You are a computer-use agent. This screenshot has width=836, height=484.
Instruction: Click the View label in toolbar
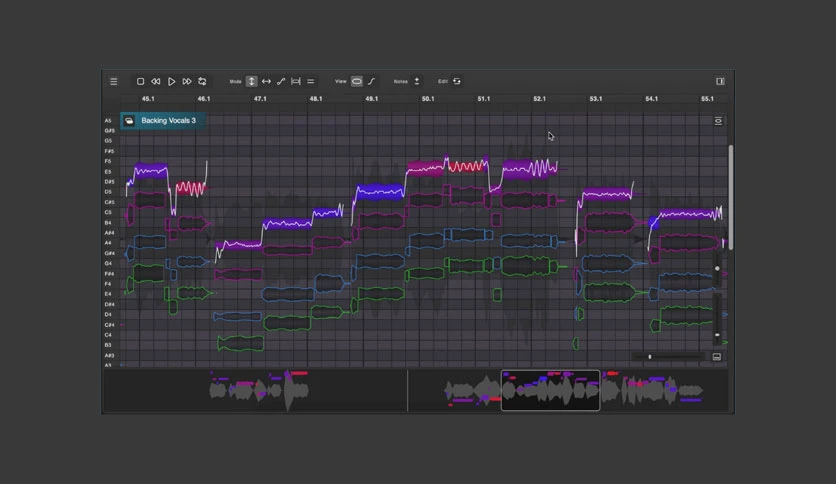pos(340,82)
